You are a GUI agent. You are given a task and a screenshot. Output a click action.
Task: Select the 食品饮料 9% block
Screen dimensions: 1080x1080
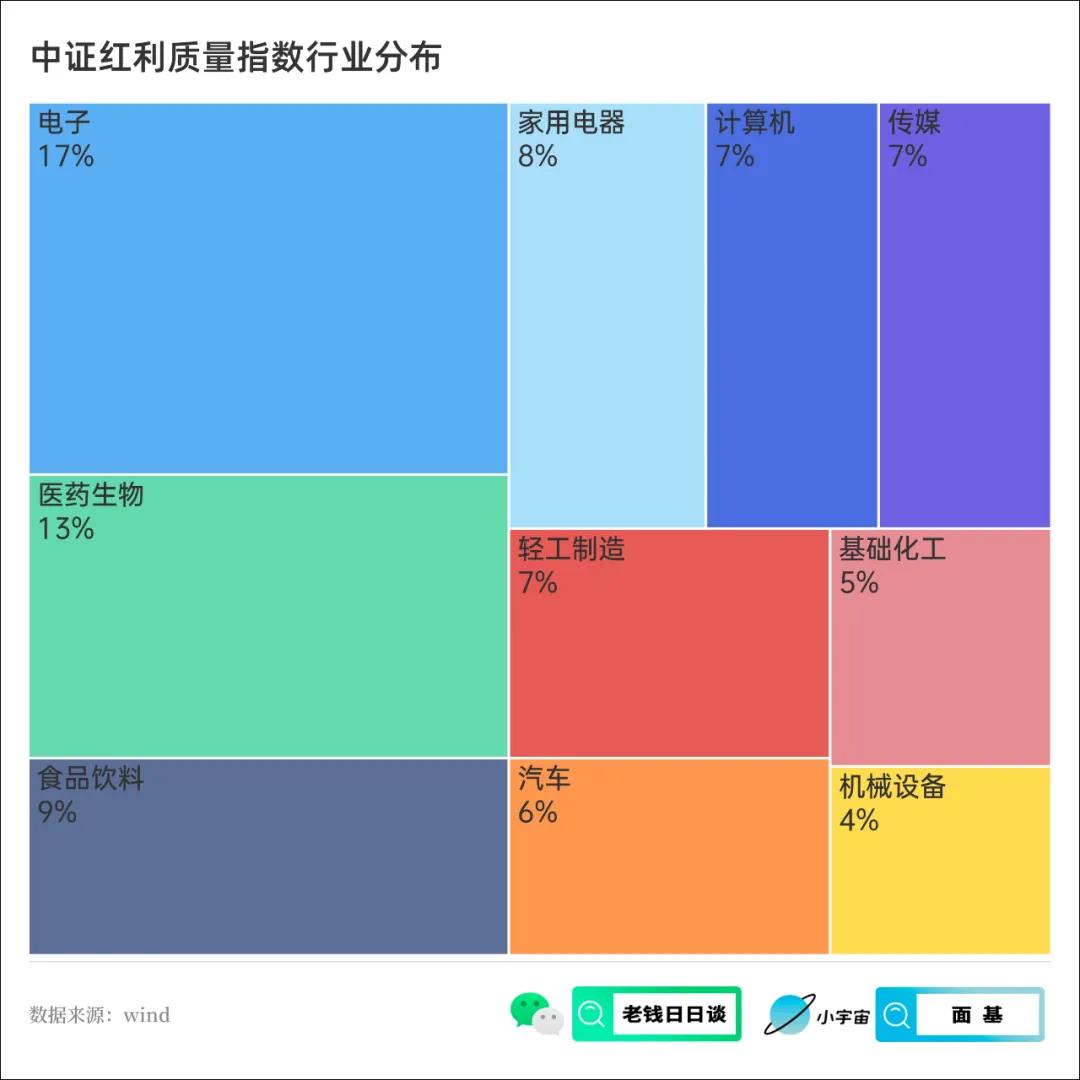268,870
